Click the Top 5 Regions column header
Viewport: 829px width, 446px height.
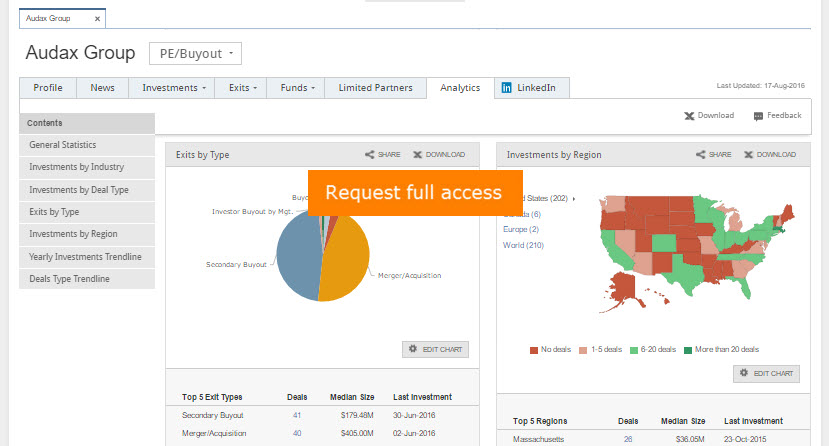coord(540,421)
